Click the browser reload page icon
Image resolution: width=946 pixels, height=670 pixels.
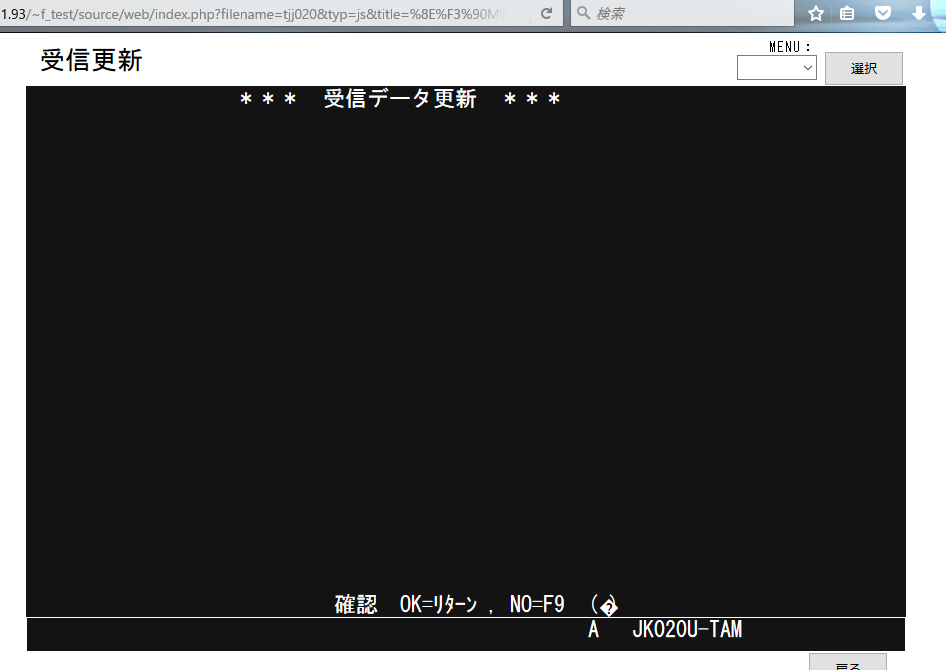[x=546, y=13]
